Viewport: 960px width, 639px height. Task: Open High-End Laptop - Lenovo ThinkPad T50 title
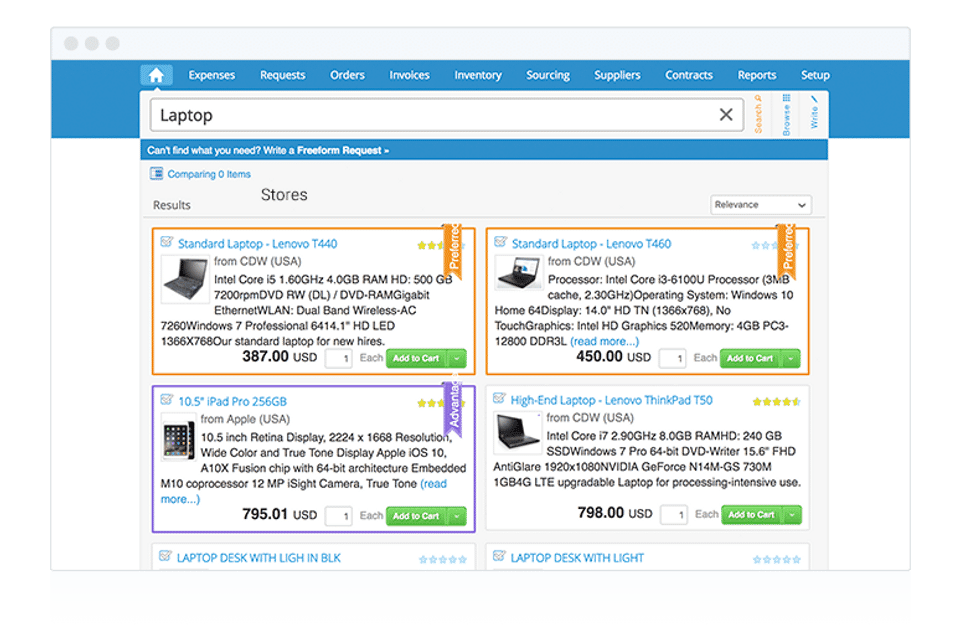pyautogui.click(x=612, y=400)
